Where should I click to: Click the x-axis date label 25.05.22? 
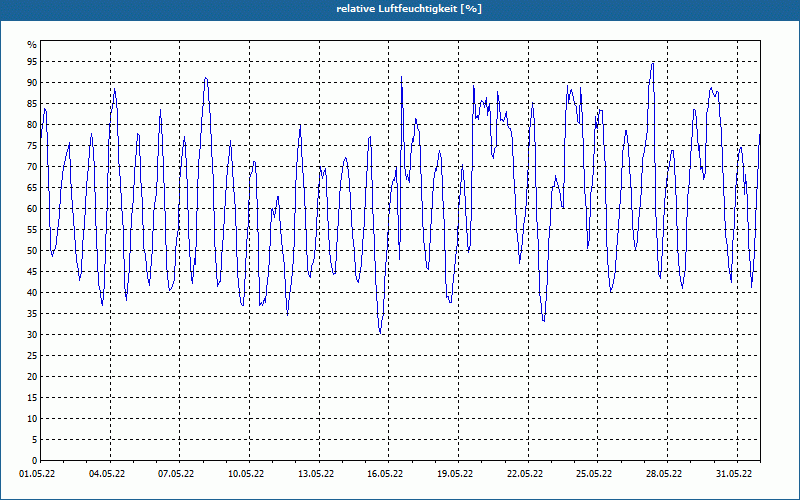click(x=594, y=474)
